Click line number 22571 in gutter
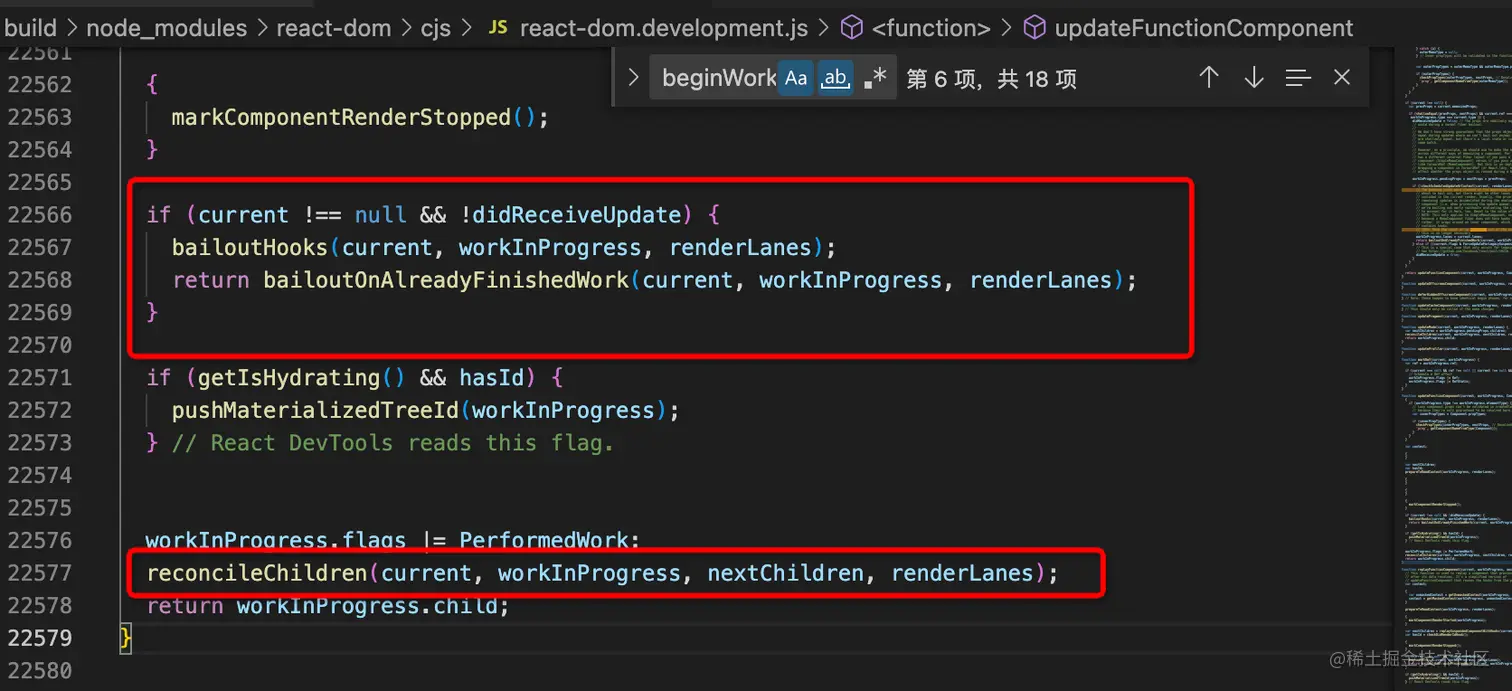 click(x=40, y=378)
